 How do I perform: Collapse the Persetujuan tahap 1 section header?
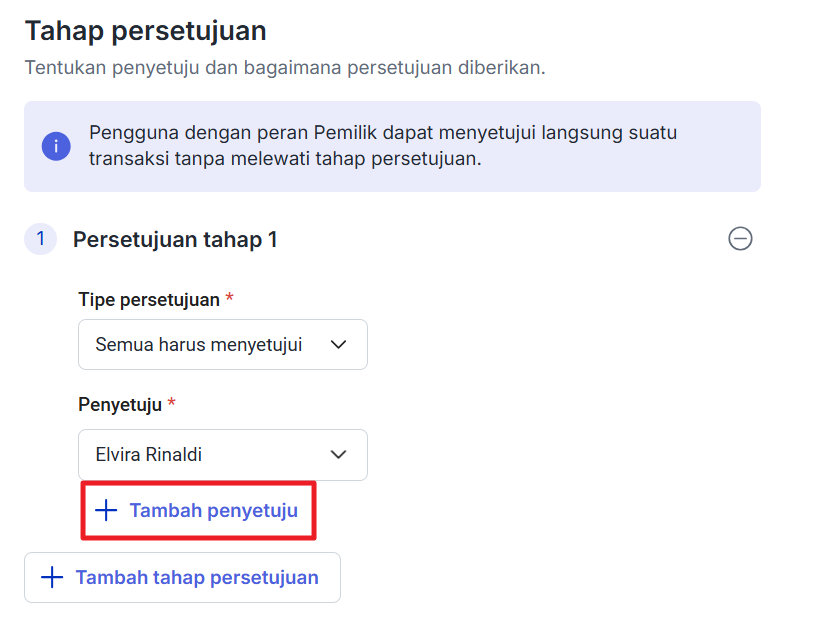[175, 240]
